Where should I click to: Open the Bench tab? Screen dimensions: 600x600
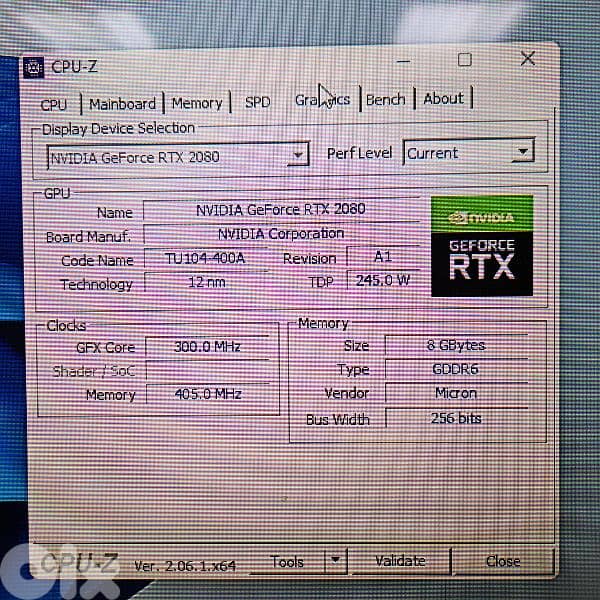point(386,99)
